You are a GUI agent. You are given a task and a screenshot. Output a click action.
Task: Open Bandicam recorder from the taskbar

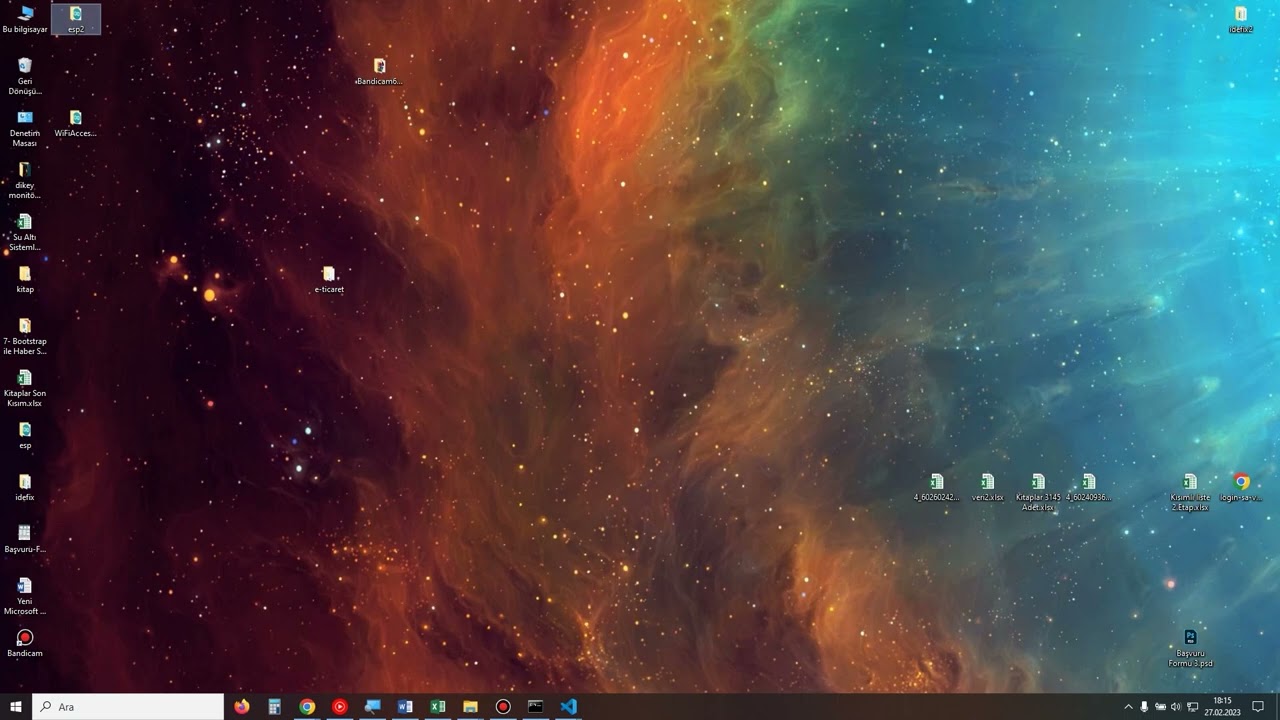coord(503,707)
